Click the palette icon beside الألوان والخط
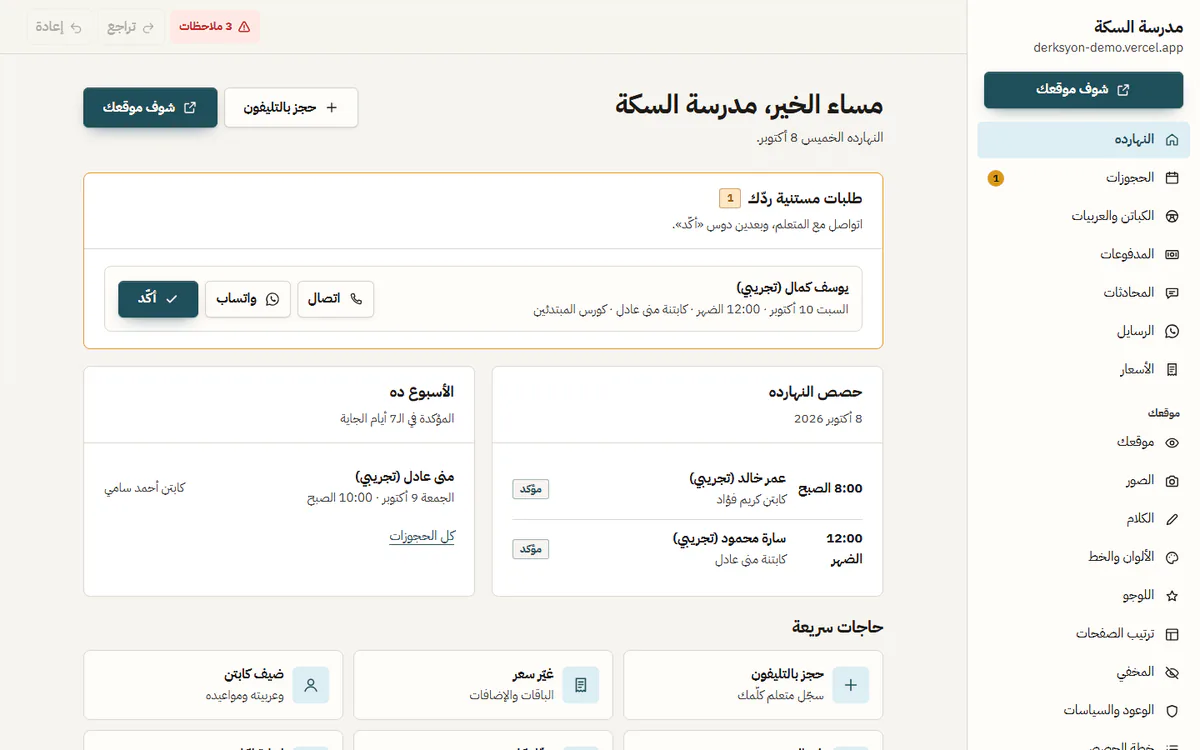 [x=1173, y=557]
